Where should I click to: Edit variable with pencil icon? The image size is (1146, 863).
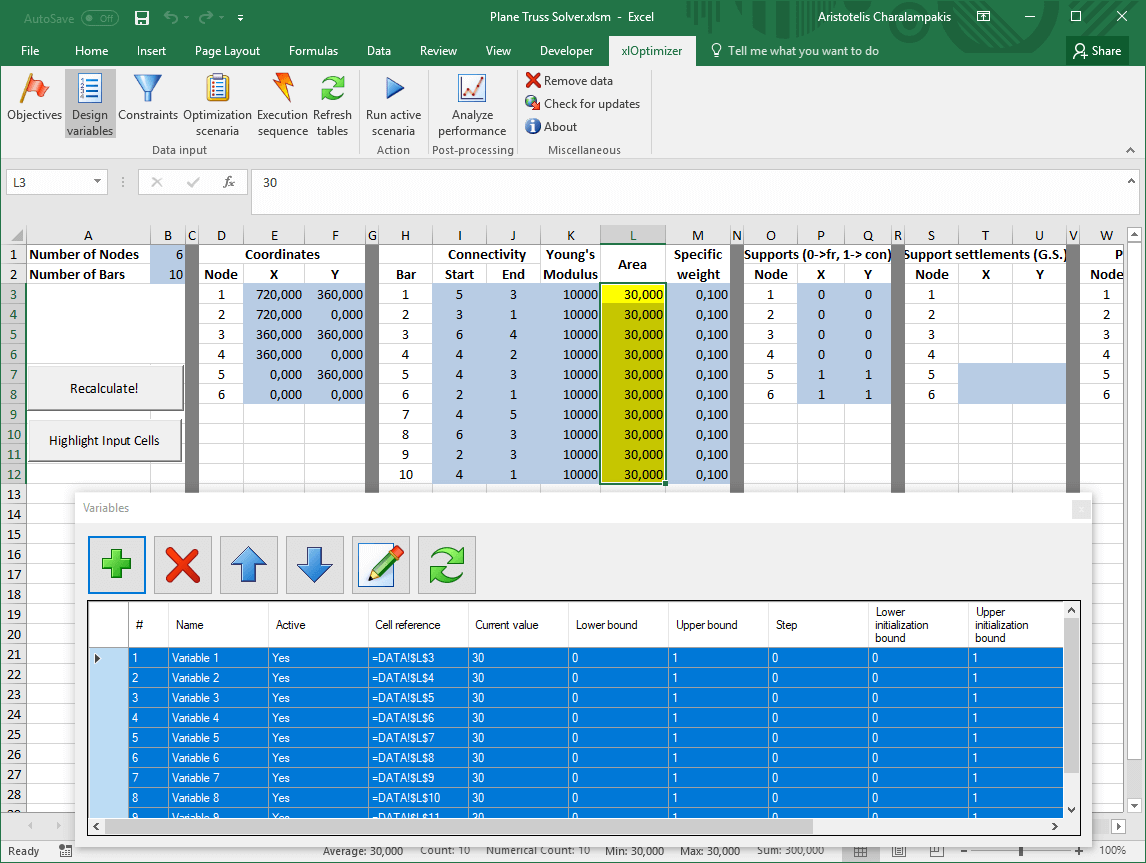click(381, 566)
